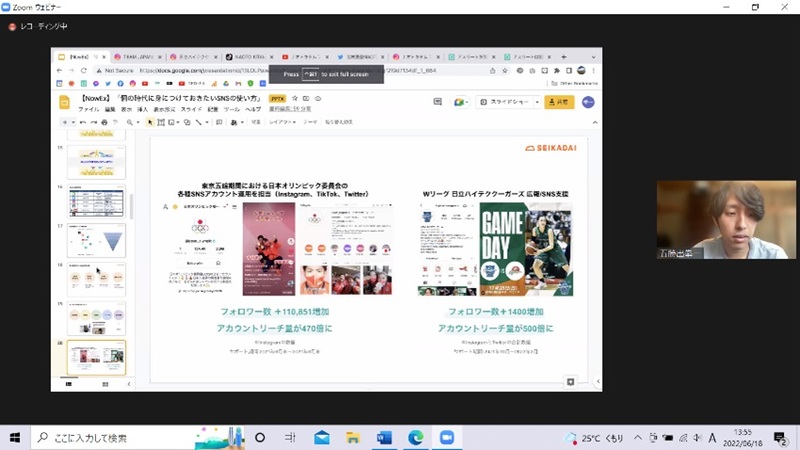Screen dimensions: 800x450
Task: Open the ファイル menu
Action: pos(88,109)
